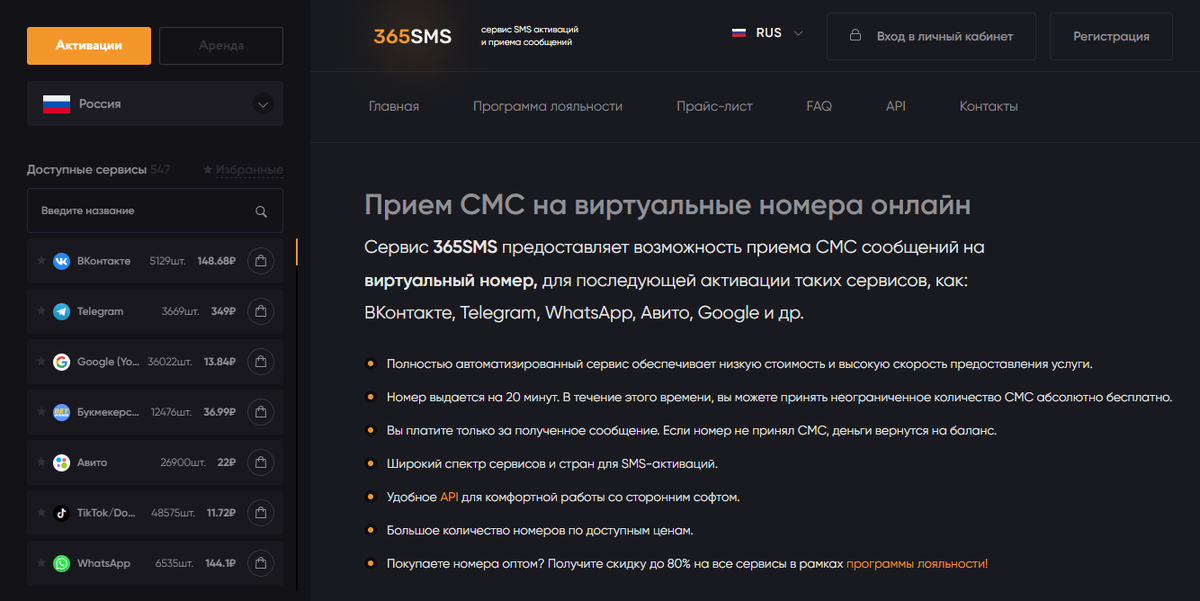Click the Russian flag in the country selector

[56, 104]
